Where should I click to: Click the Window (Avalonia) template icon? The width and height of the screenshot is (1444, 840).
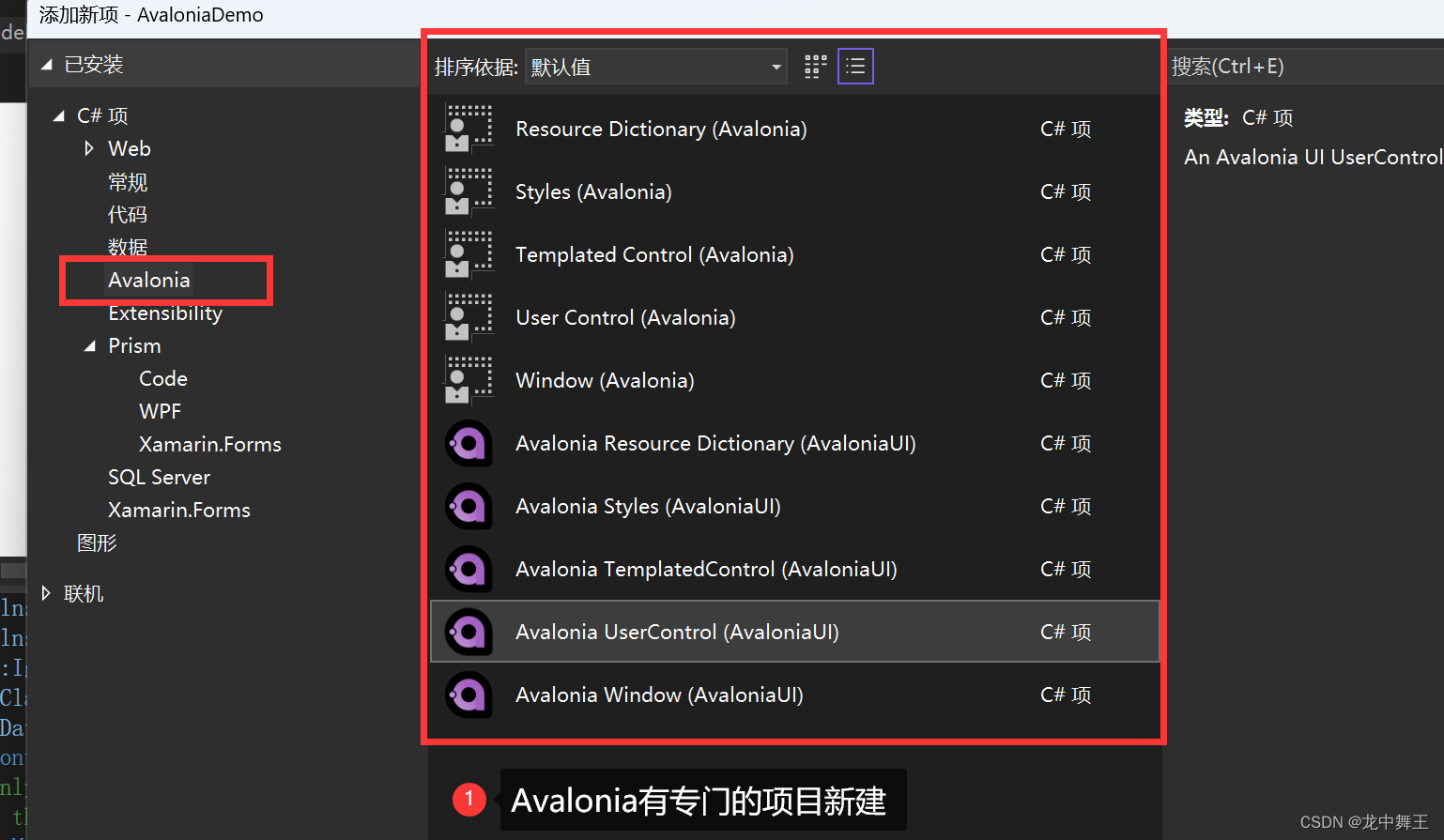(469, 379)
